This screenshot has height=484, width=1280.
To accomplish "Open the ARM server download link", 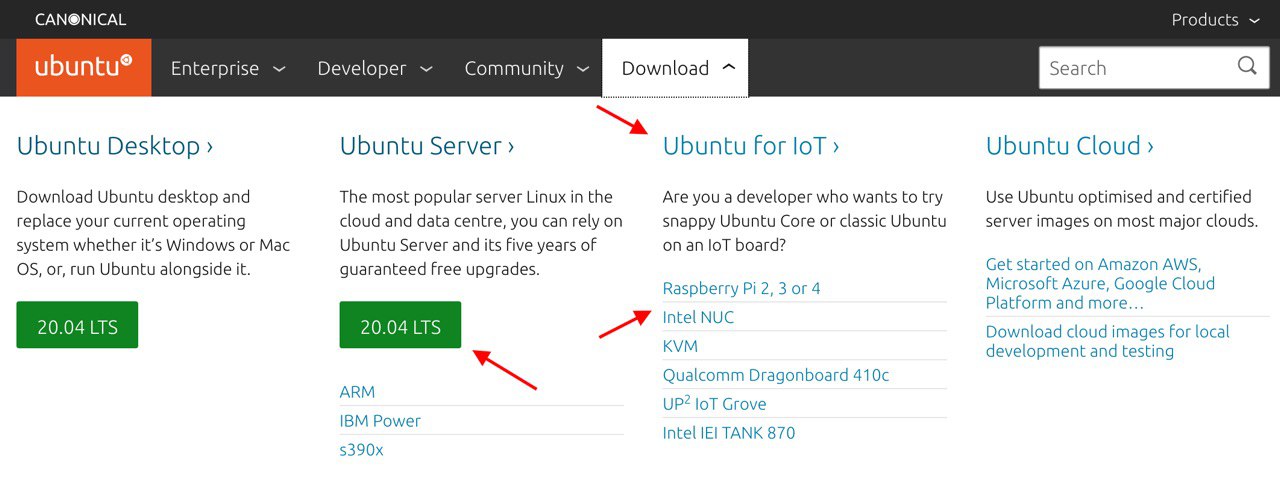I will click(357, 392).
